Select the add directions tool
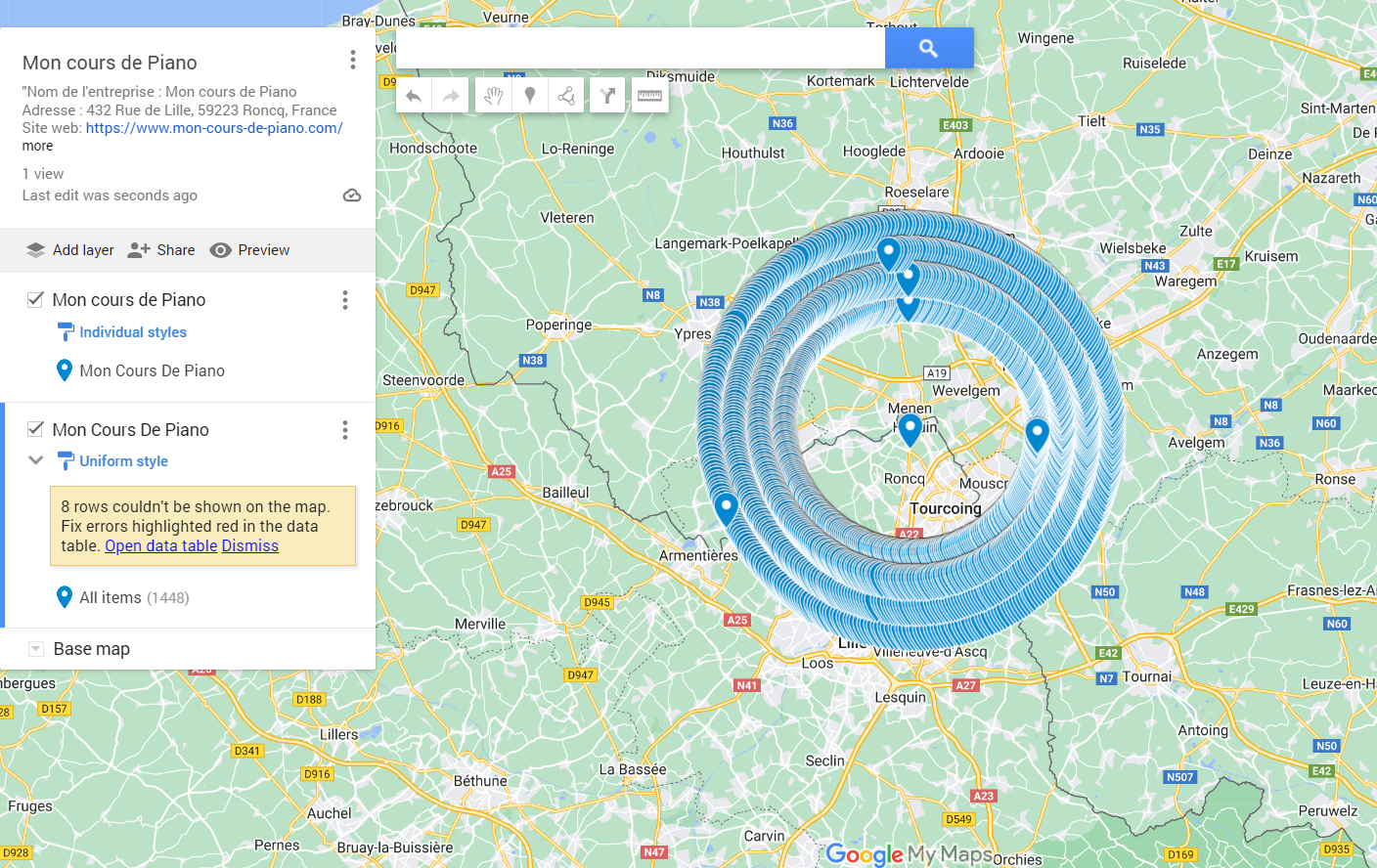 click(x=607, y=96)
